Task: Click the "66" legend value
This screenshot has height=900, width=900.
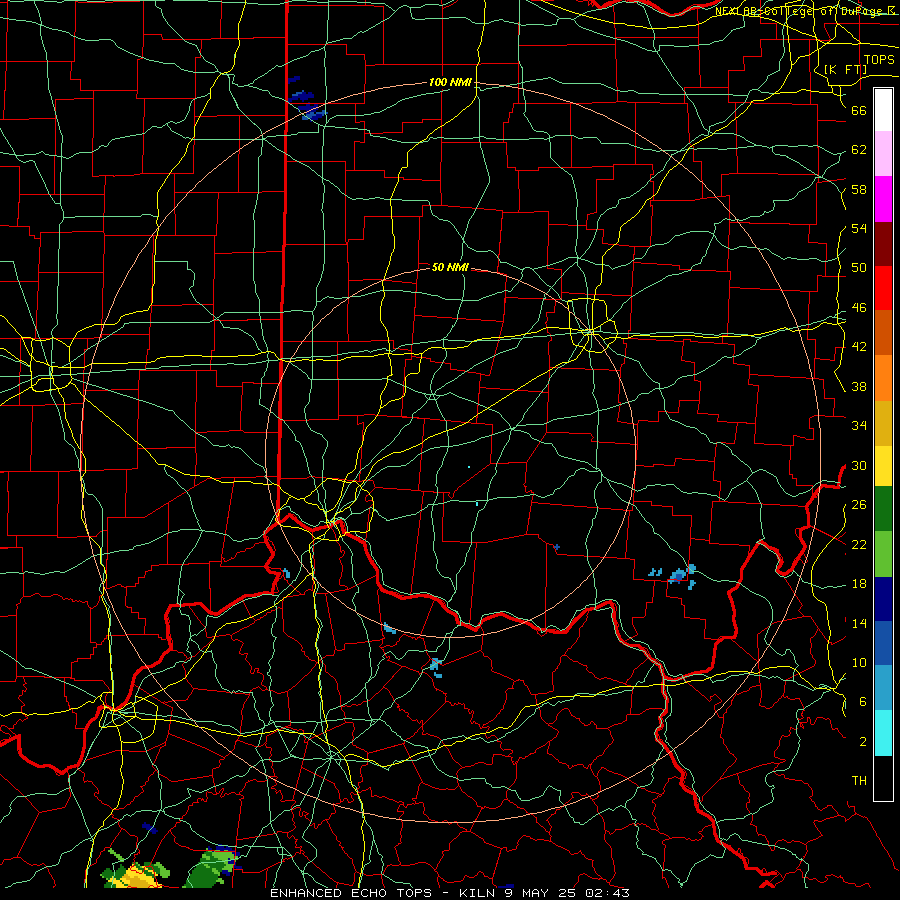Action: click(x=859, y=110)
